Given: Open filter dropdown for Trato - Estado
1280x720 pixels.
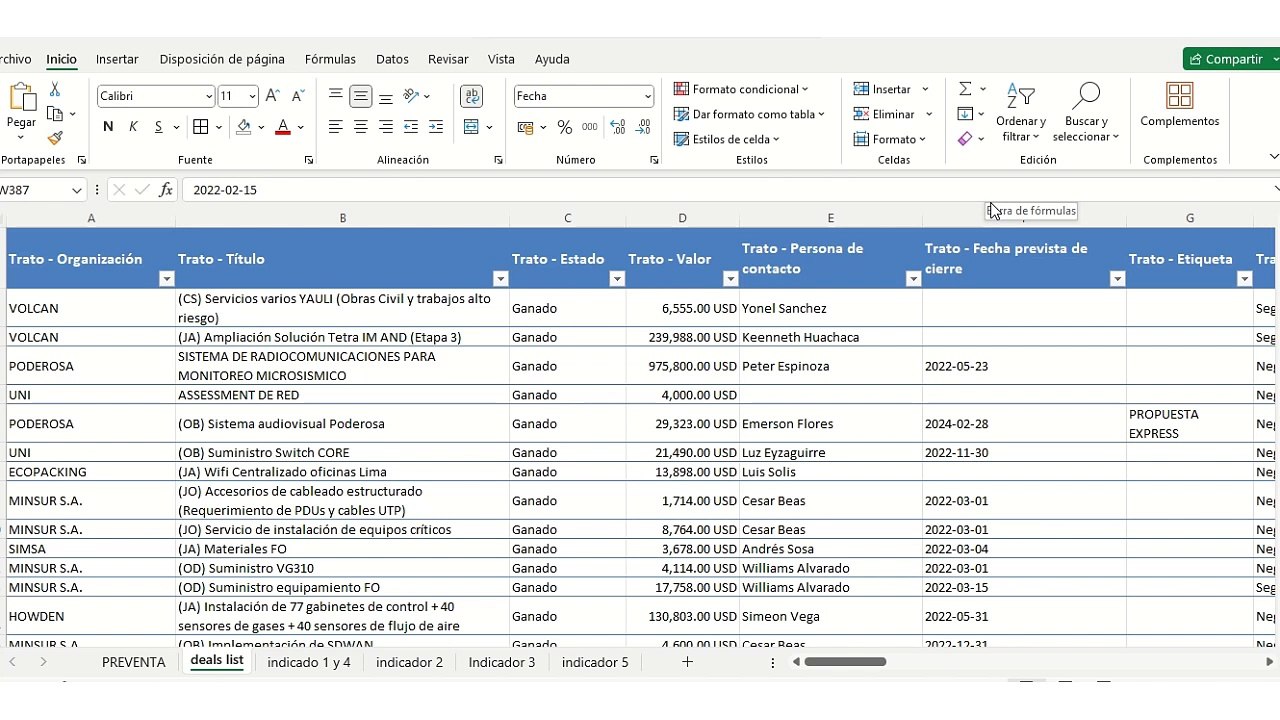Looking at the screenshot, I should point(617,279).
